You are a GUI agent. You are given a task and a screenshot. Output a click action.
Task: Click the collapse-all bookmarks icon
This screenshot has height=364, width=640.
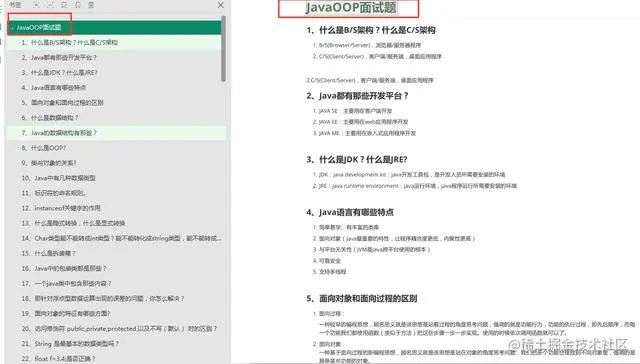[50, 5]
